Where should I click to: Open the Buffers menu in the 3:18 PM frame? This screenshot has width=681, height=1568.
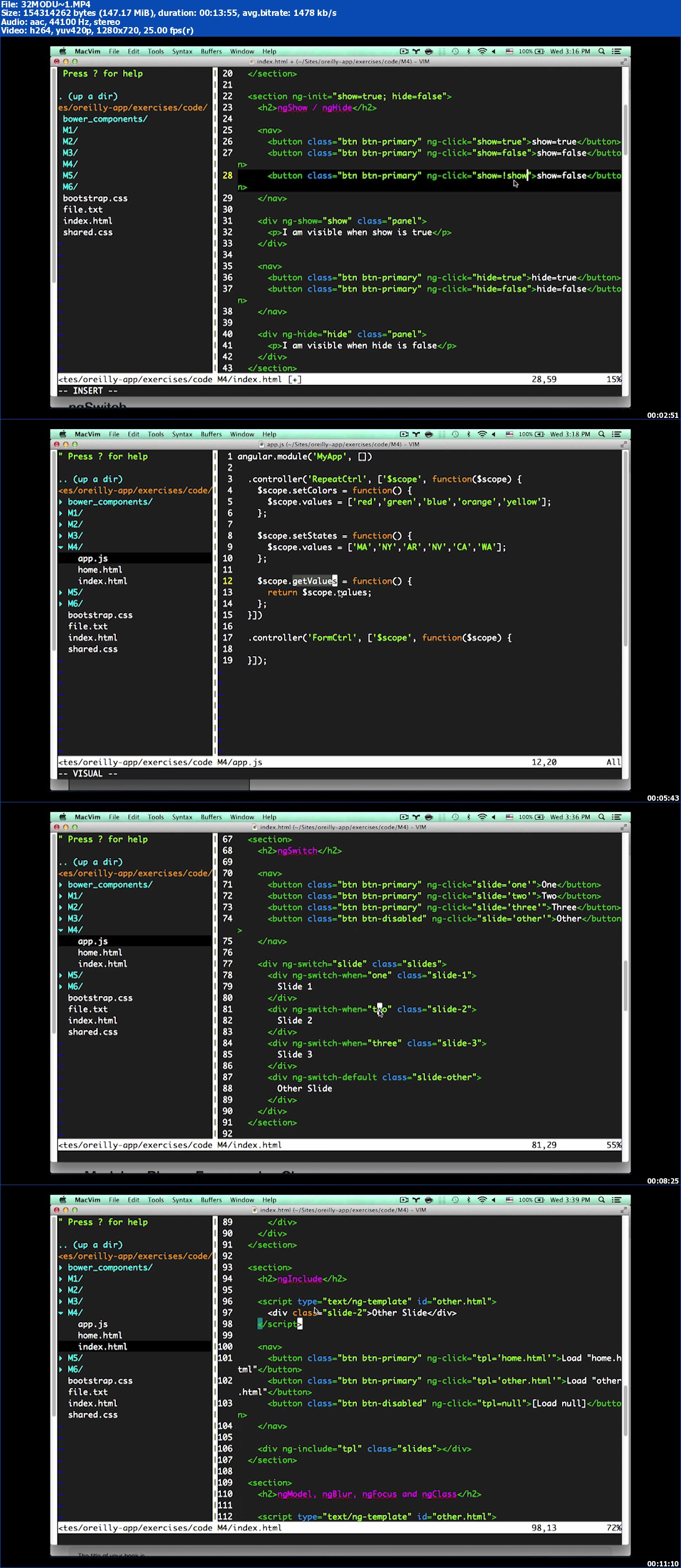click(211, 434)
